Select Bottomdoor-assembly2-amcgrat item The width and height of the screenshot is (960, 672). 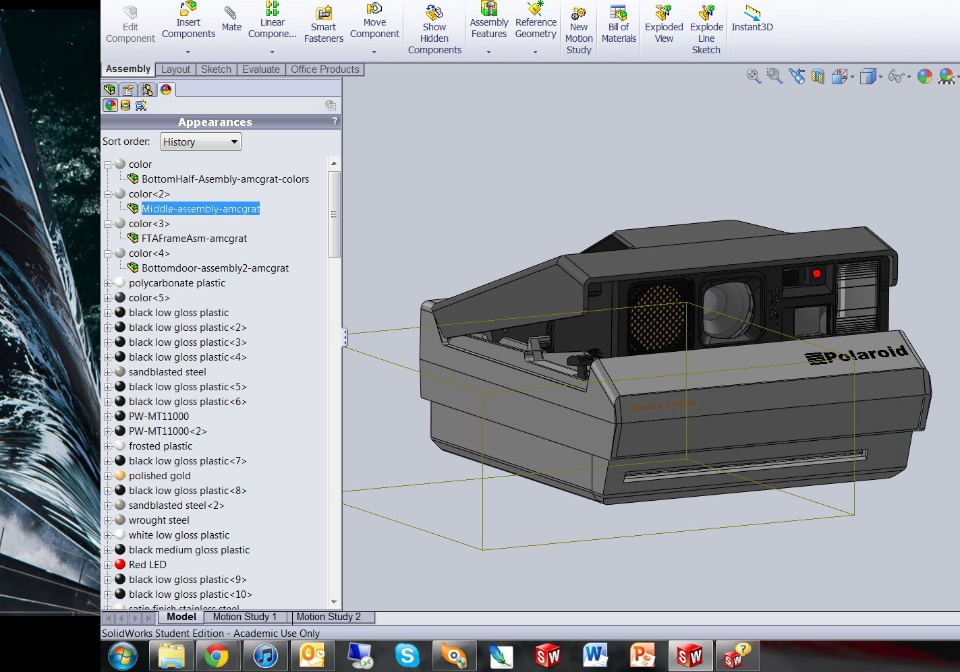pyautogui.click(x=215, y=268)
